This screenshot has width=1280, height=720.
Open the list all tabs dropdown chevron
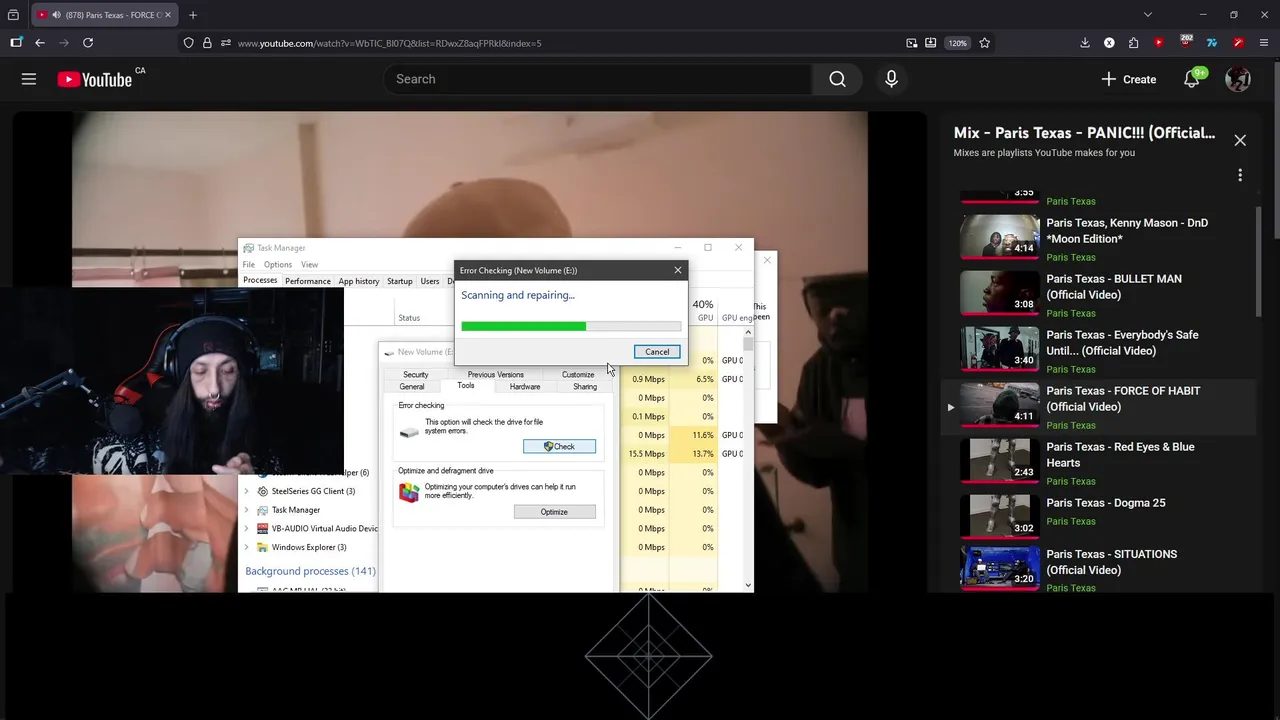tap(1148, 15)
